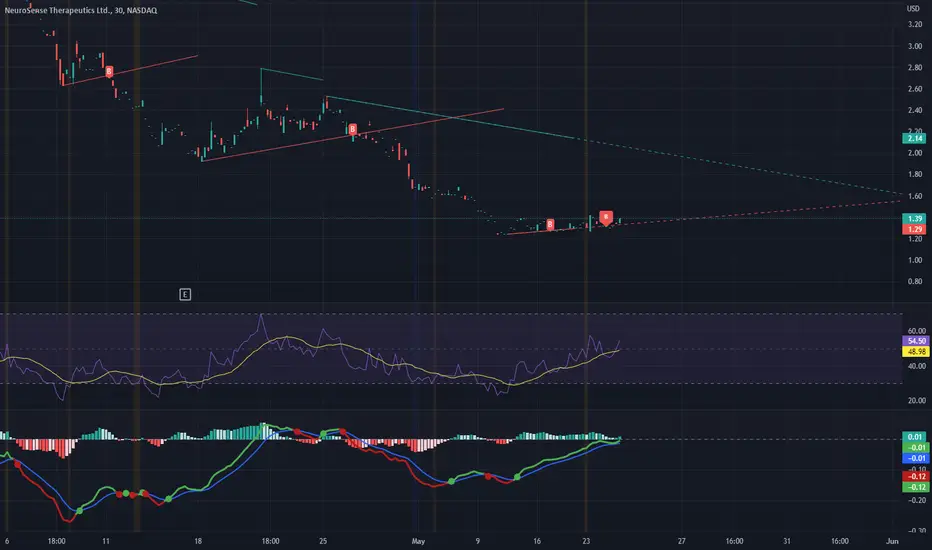Screen dimensions: 932x550
Task: Click the large B marker after May 23
Action: coord(606,218)
